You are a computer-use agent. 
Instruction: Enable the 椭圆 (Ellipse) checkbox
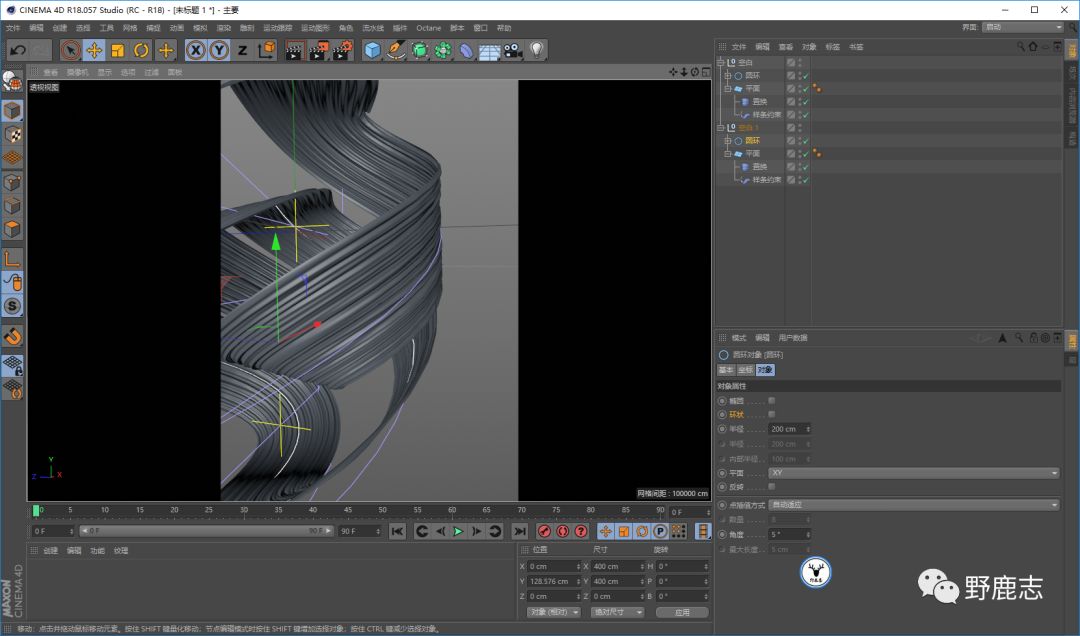(771, 400)
